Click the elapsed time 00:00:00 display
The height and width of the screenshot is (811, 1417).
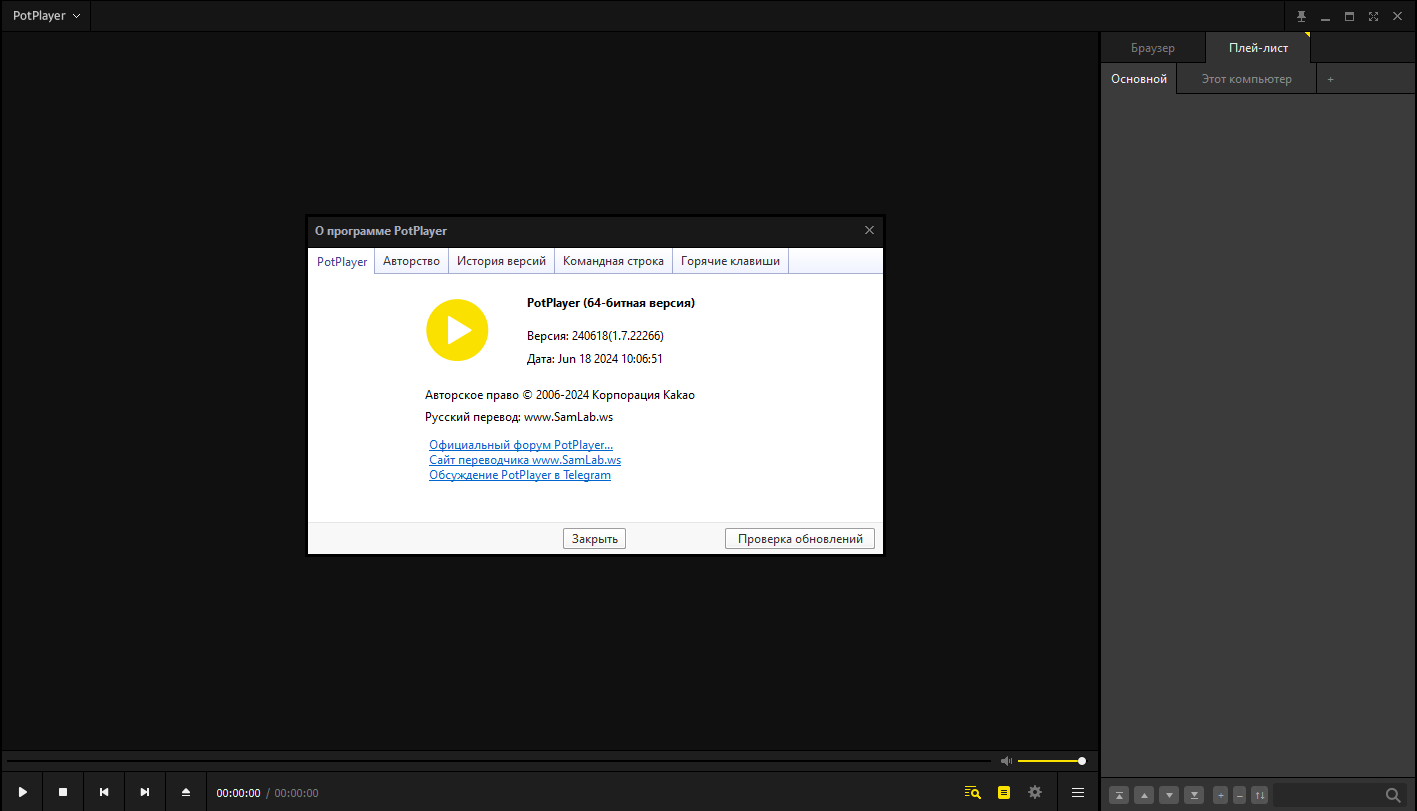click(238, 793)
